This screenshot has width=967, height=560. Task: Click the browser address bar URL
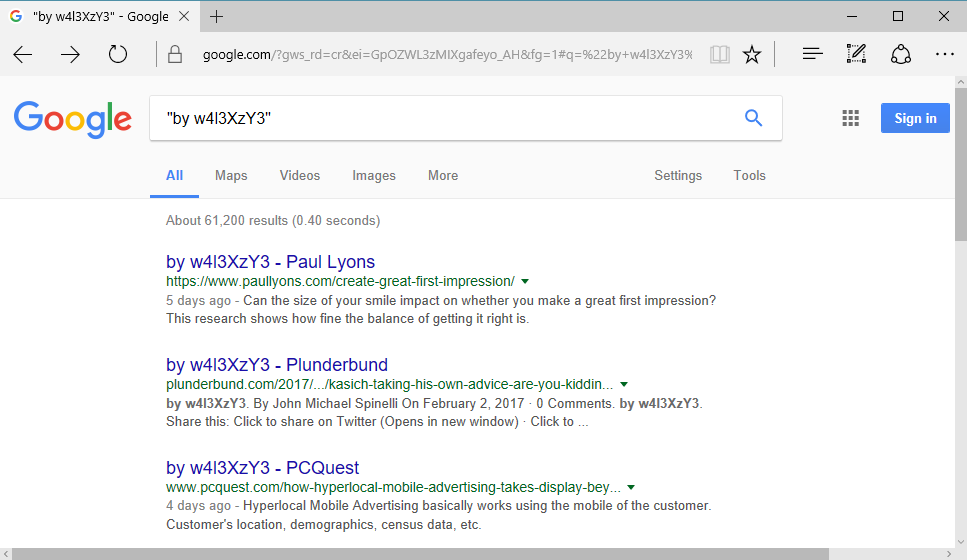pyautogui.click(x=447, y=55)
